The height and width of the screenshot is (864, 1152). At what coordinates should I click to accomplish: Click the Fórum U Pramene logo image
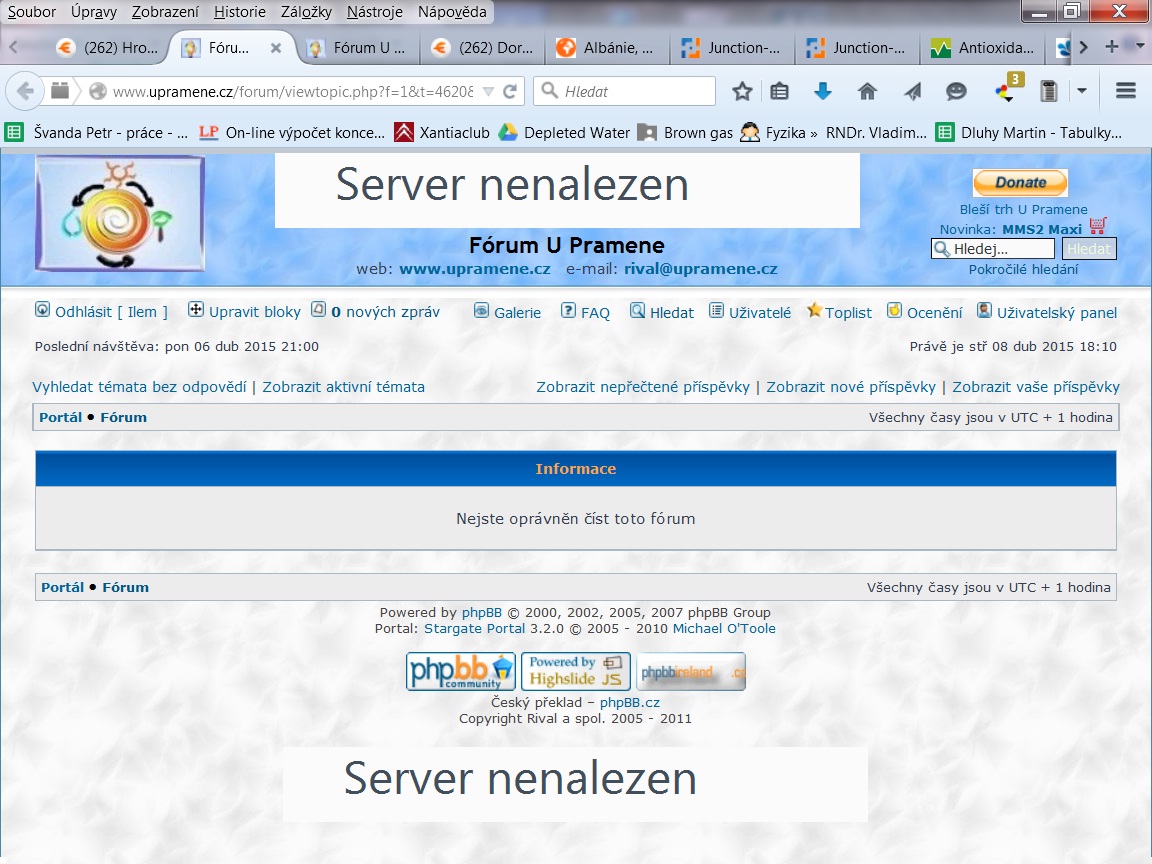point(120,213)
